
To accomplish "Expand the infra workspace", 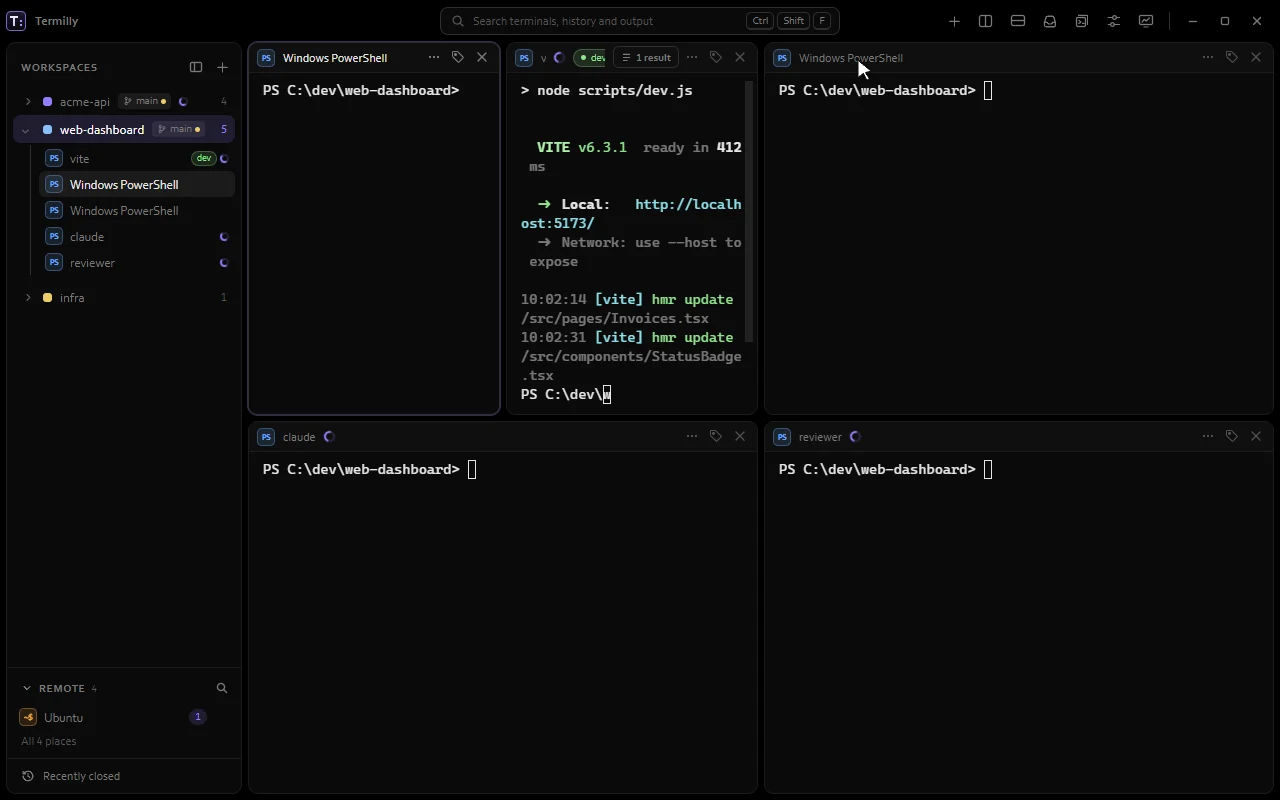I will (x=27, y=298).
